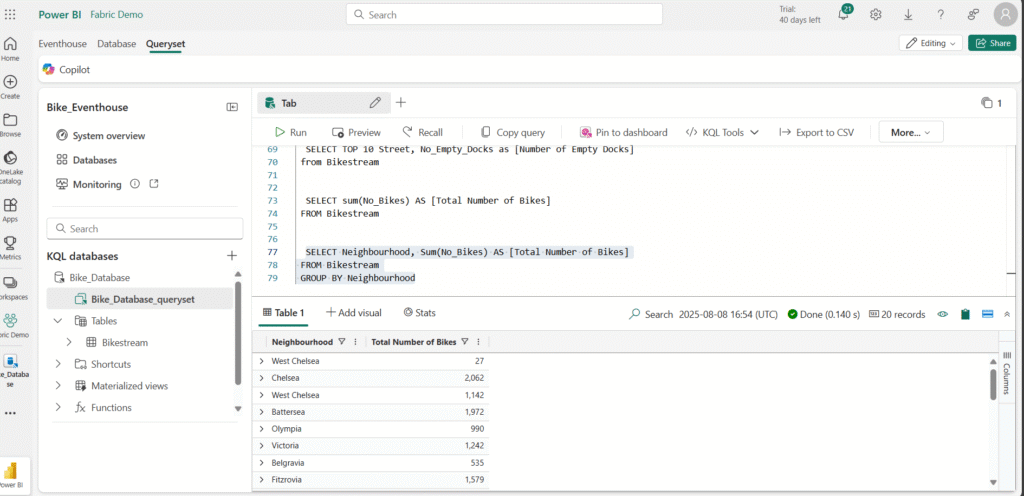Image resolution: width=1024 pixels, height=496 pixels.
Task: Toggle the results eye visibility icon
Action: pyautogui.click(x=942, y=314)
